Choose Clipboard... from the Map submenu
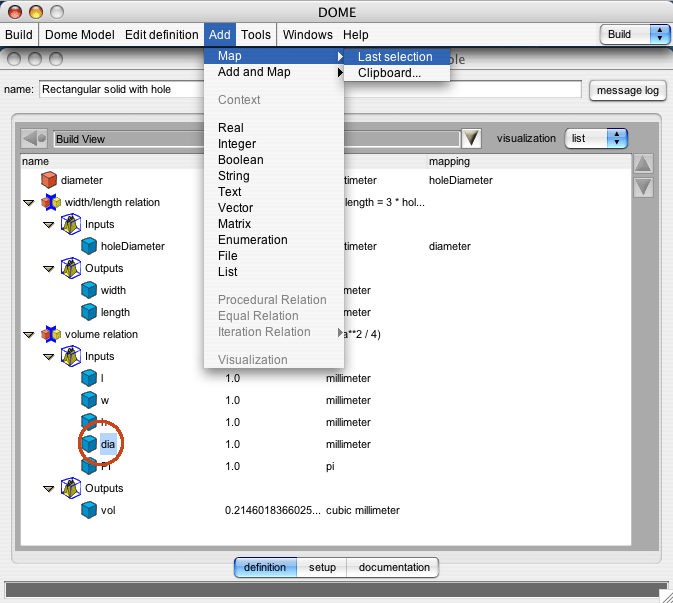 (x=397, y=73)
